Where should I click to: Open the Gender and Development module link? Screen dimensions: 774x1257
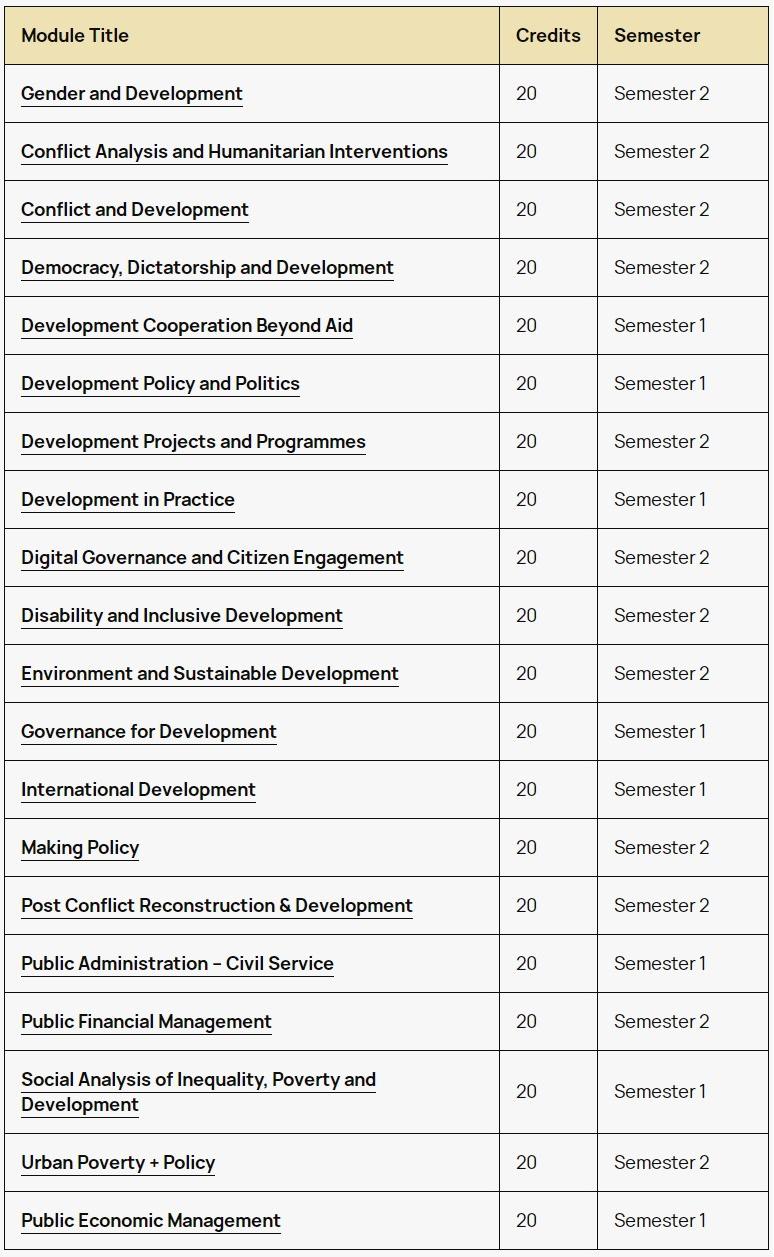[132, 94]
